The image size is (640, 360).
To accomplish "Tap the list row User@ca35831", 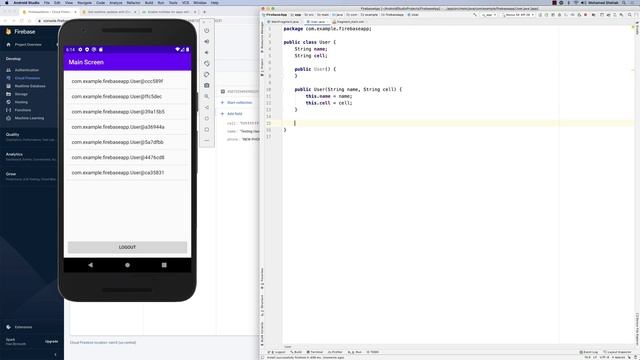I will point(127,173).
